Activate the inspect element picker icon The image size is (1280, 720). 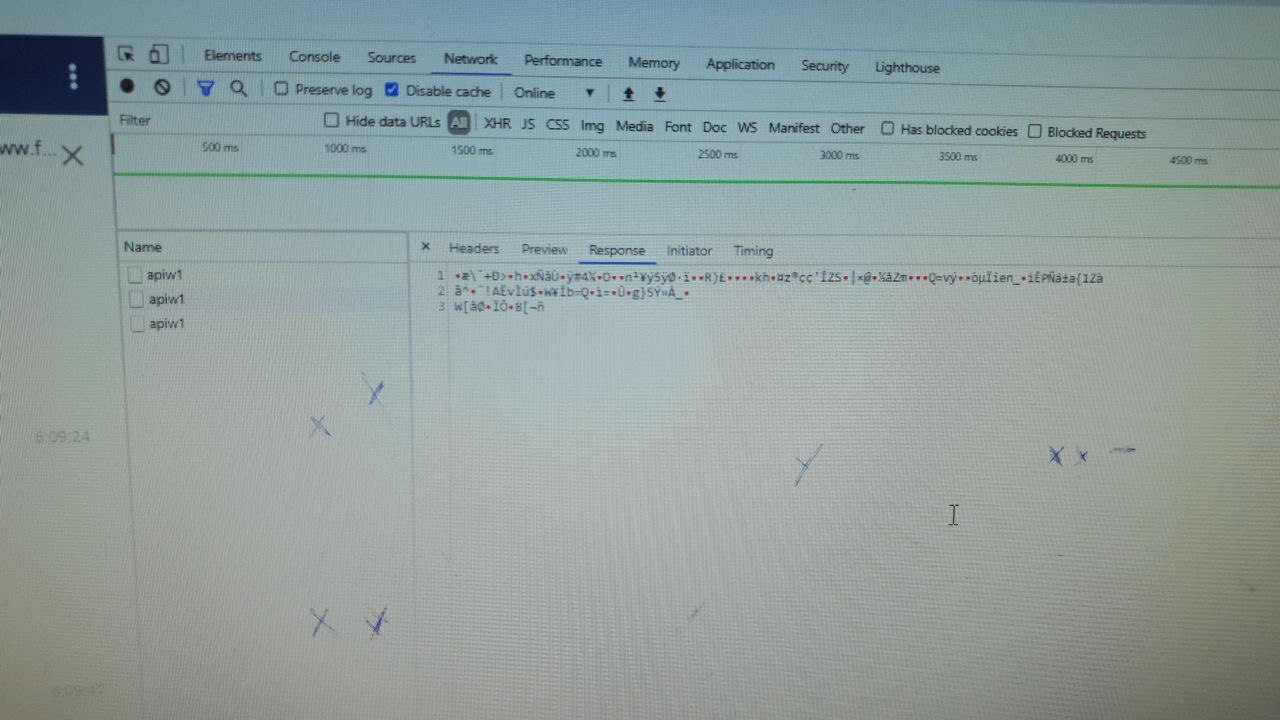126,54
